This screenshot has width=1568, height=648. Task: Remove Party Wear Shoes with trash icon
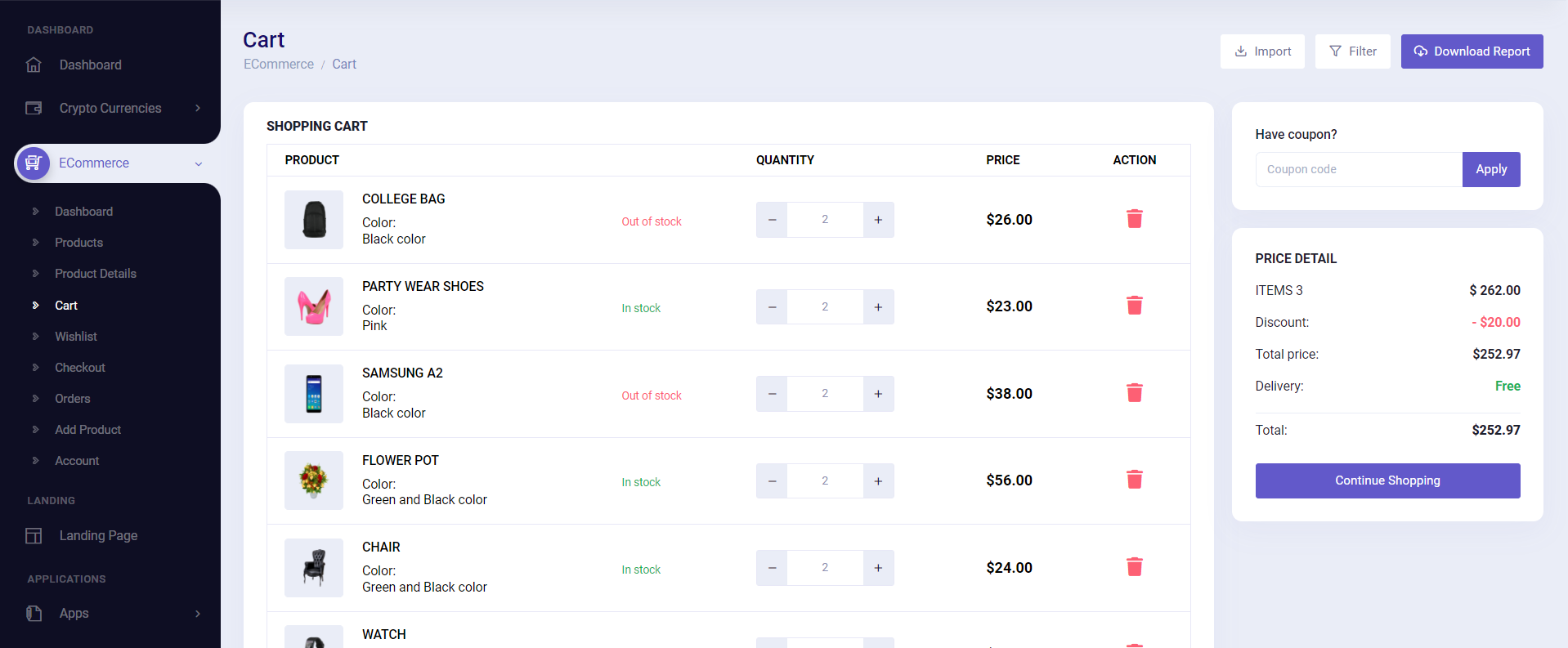pos(1134,306)
